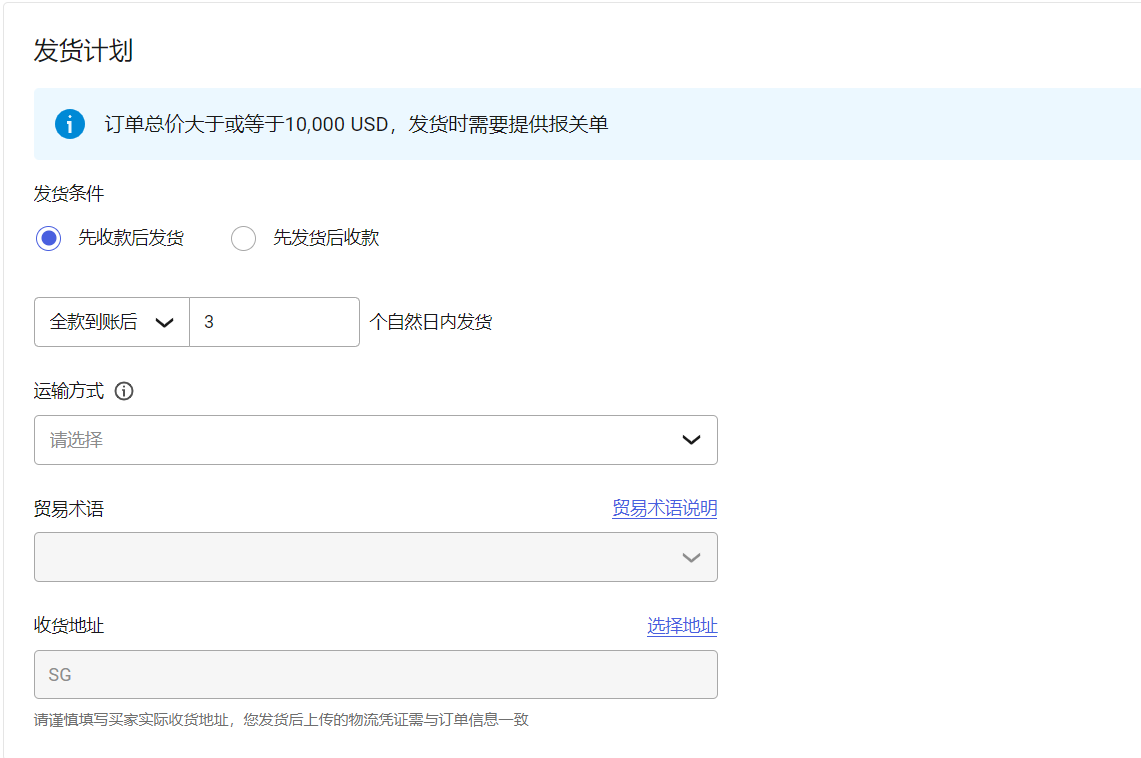This screenshot has width=1141, height=758.
Task: Click the down arrow on 全款到账后 selector
Action: (x=165, y=321)
